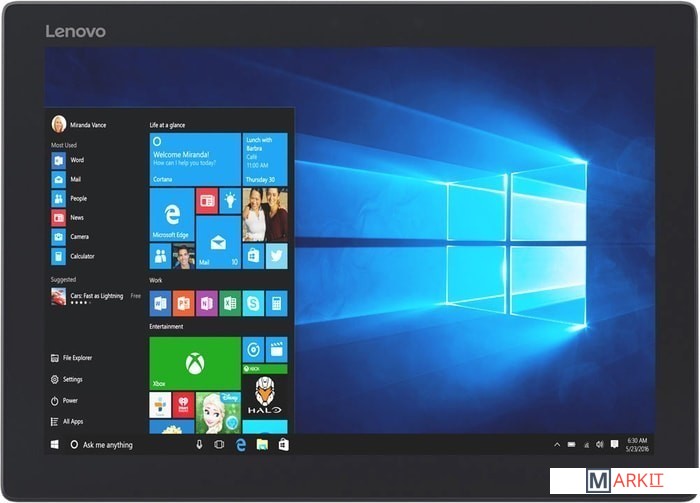Open the Twitter tile
Viewport: 700px width, 503px height.
tap(277, 257)
